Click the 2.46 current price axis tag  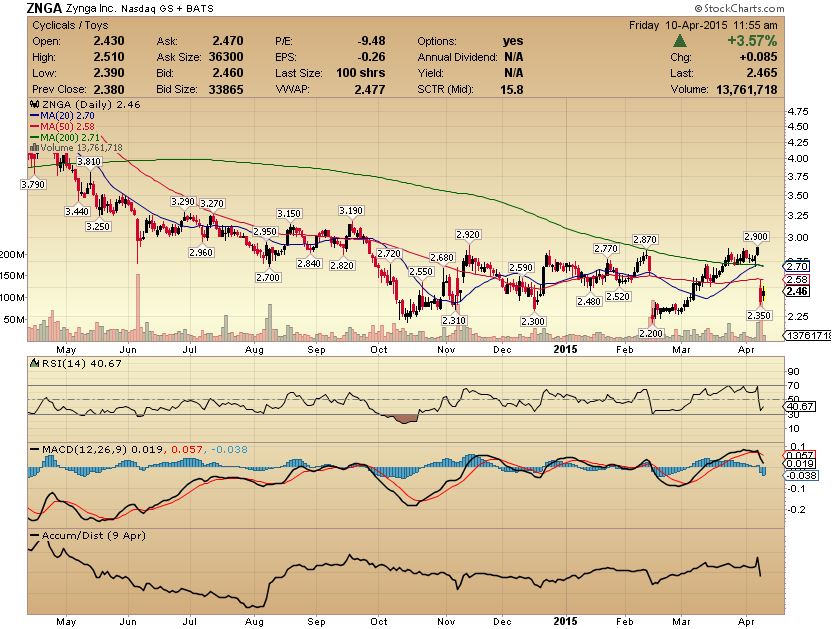796,291
